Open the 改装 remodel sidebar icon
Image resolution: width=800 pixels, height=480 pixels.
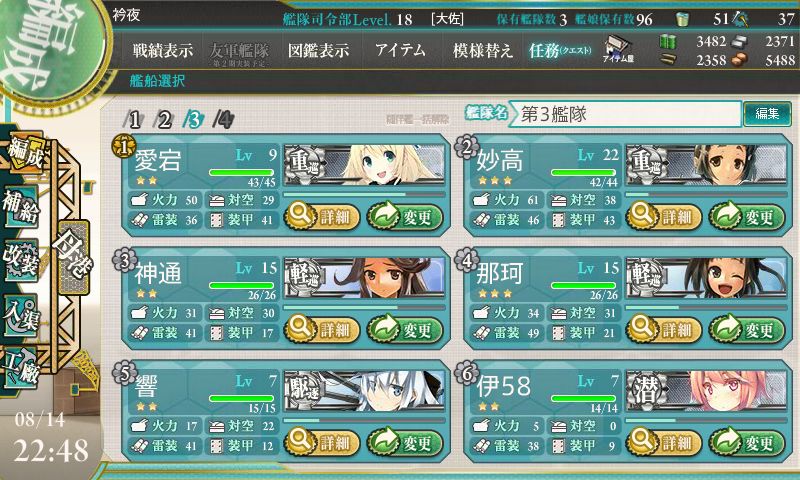pos(21,259)
